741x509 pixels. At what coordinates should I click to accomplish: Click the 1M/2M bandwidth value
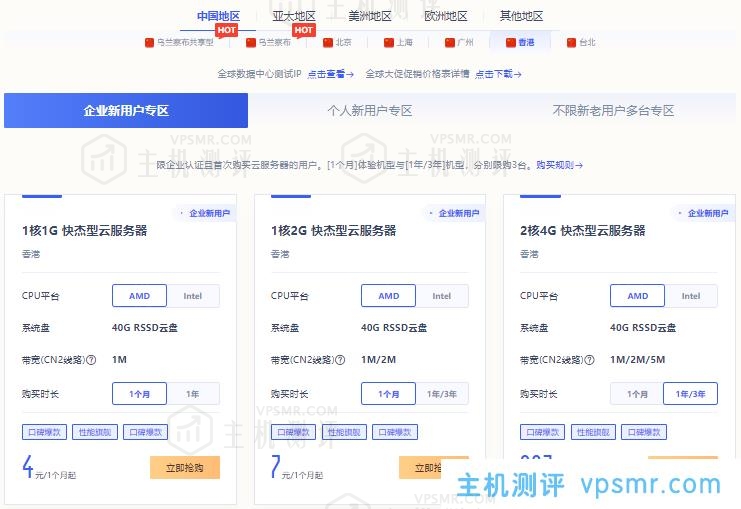(379, 360)
